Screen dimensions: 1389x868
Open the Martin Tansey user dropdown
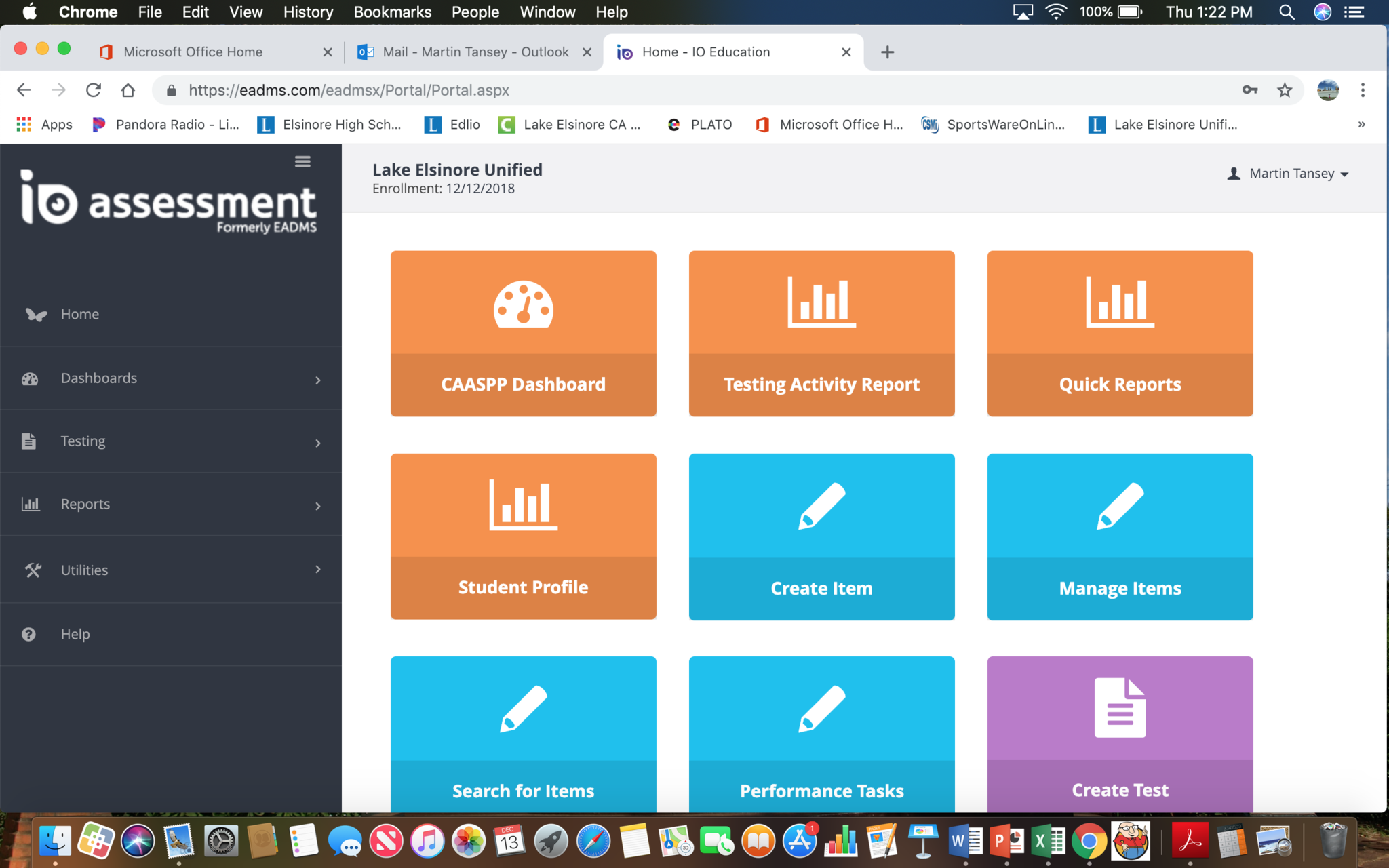point(1289,174)
